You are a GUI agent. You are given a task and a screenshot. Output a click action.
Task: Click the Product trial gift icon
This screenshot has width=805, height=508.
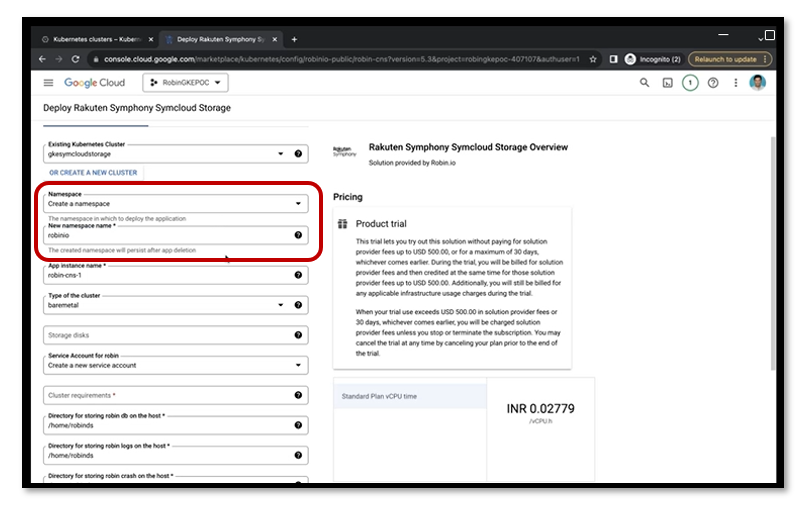pyautogui.click(x=342, y=223)
